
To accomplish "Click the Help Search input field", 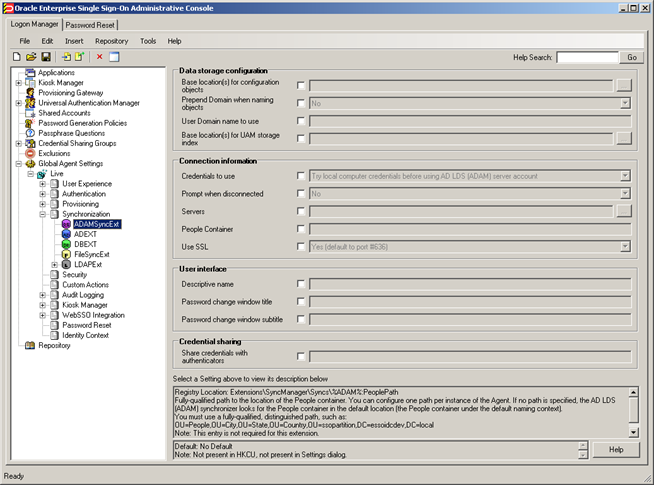I will [x=587, y=57].
